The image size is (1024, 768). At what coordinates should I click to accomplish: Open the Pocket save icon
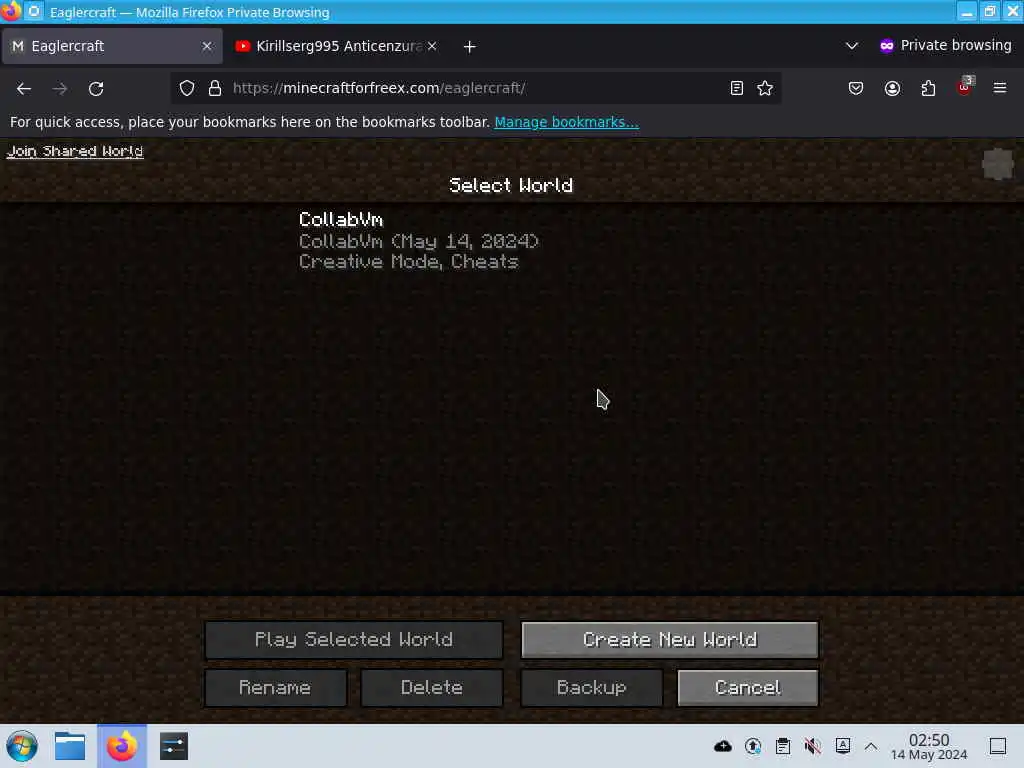tap(856, 88)
